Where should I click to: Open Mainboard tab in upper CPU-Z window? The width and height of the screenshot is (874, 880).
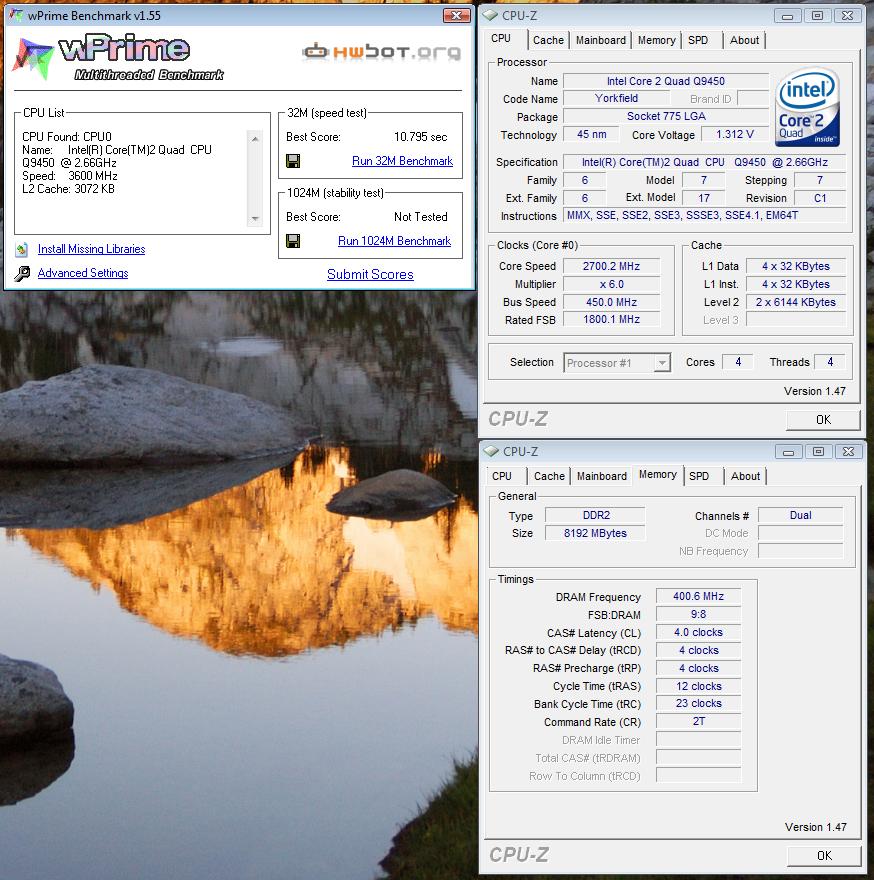click(x=601, y=40)
